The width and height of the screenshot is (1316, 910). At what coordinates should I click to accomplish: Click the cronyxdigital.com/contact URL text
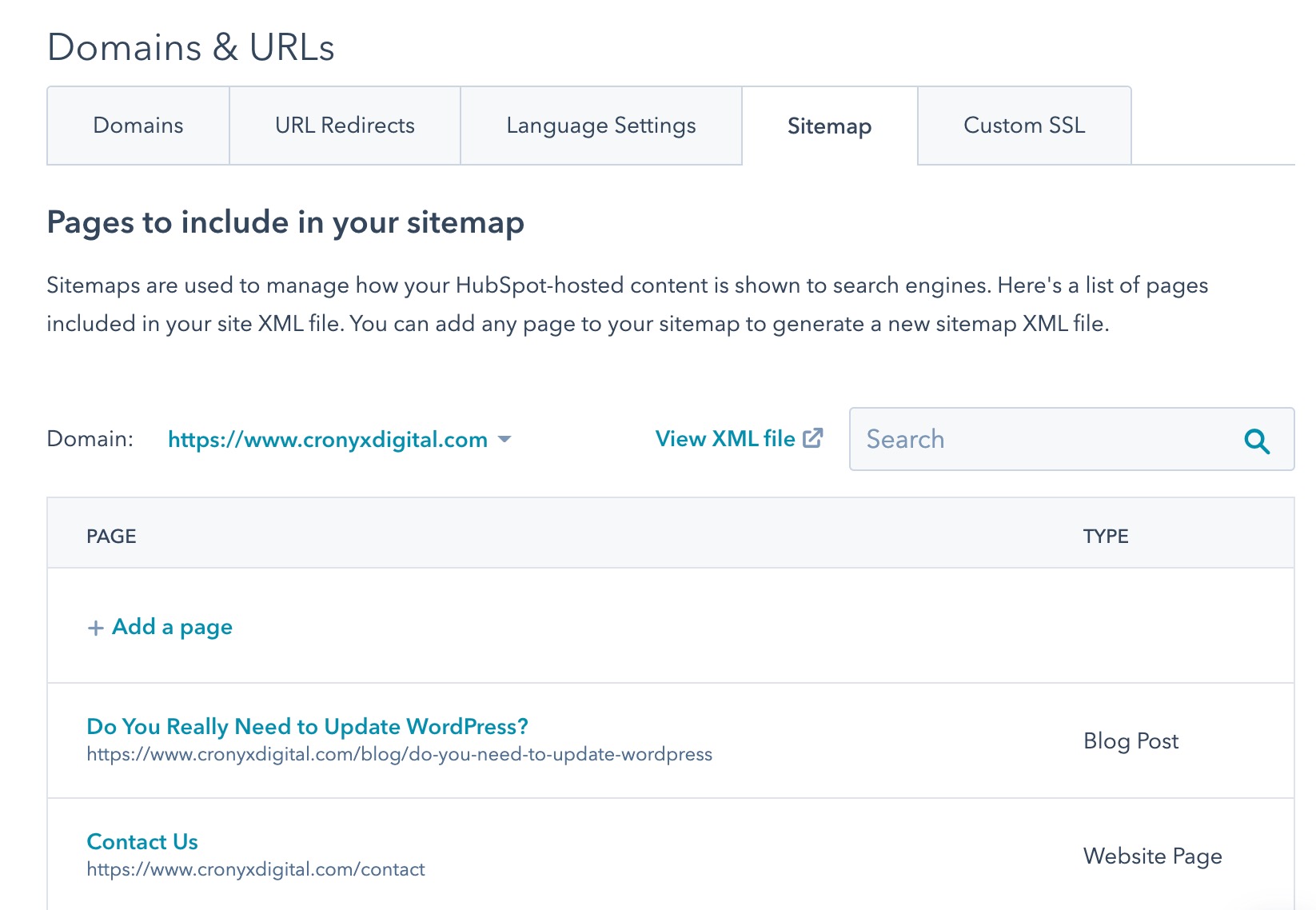pyautogui.click(x=256, y=869)
